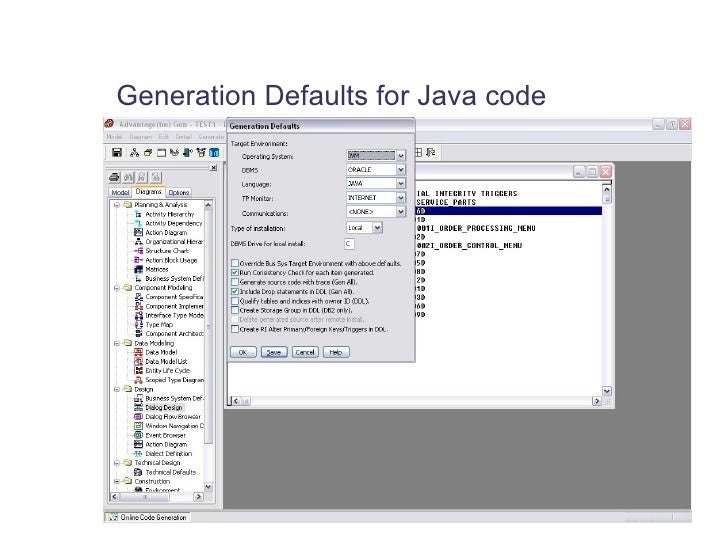Uncheck Run Consistency Check for each item
This screenshot has width=728, height=546.
[x=235, y=273]
